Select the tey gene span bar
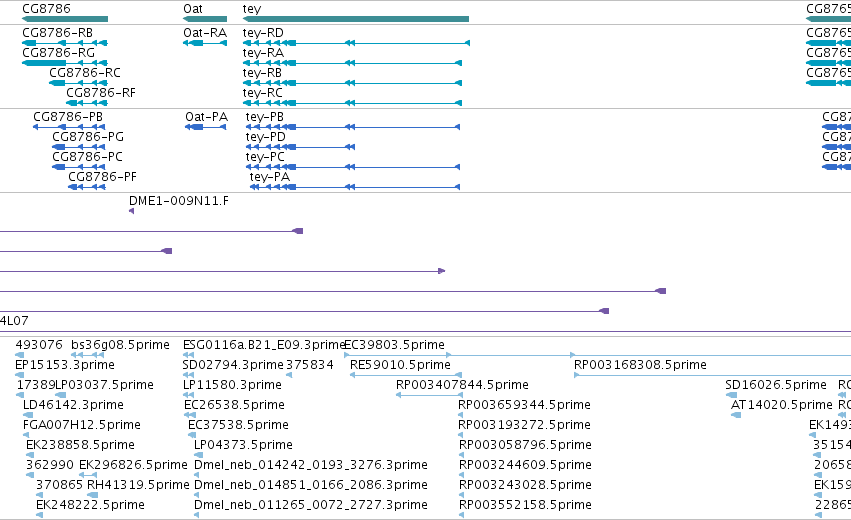The image size is (851, 520). [x=355, y=19]
